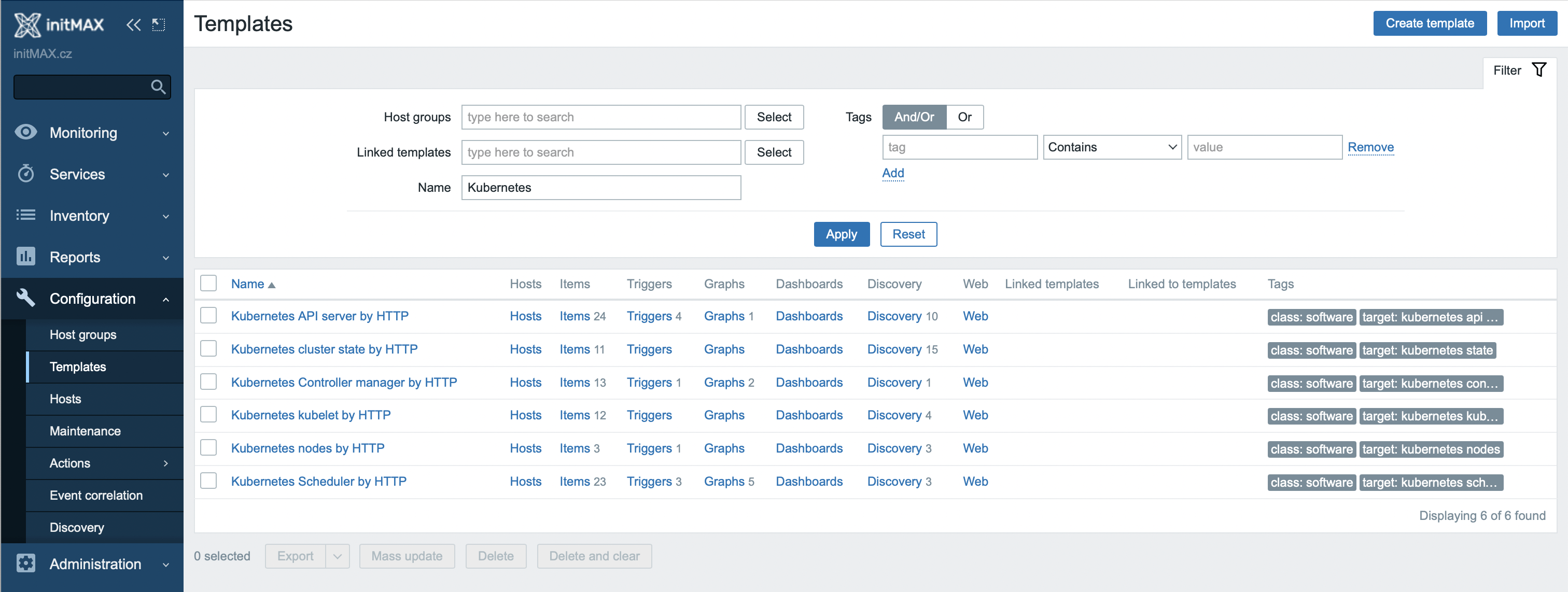The image size is (1568, 592).
Task: Open Hosts in Configuration menu
Action: [65, 399]
